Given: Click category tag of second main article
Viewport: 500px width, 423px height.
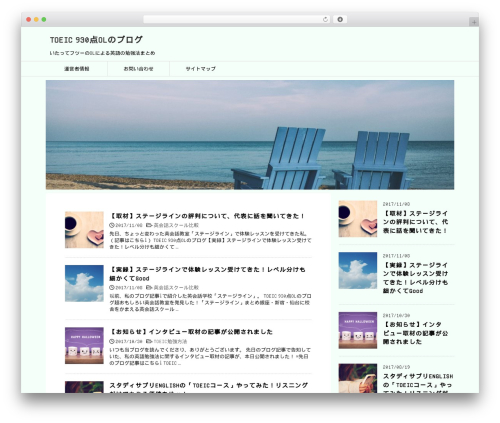Looking at the screenshot, I should [176, 288].
